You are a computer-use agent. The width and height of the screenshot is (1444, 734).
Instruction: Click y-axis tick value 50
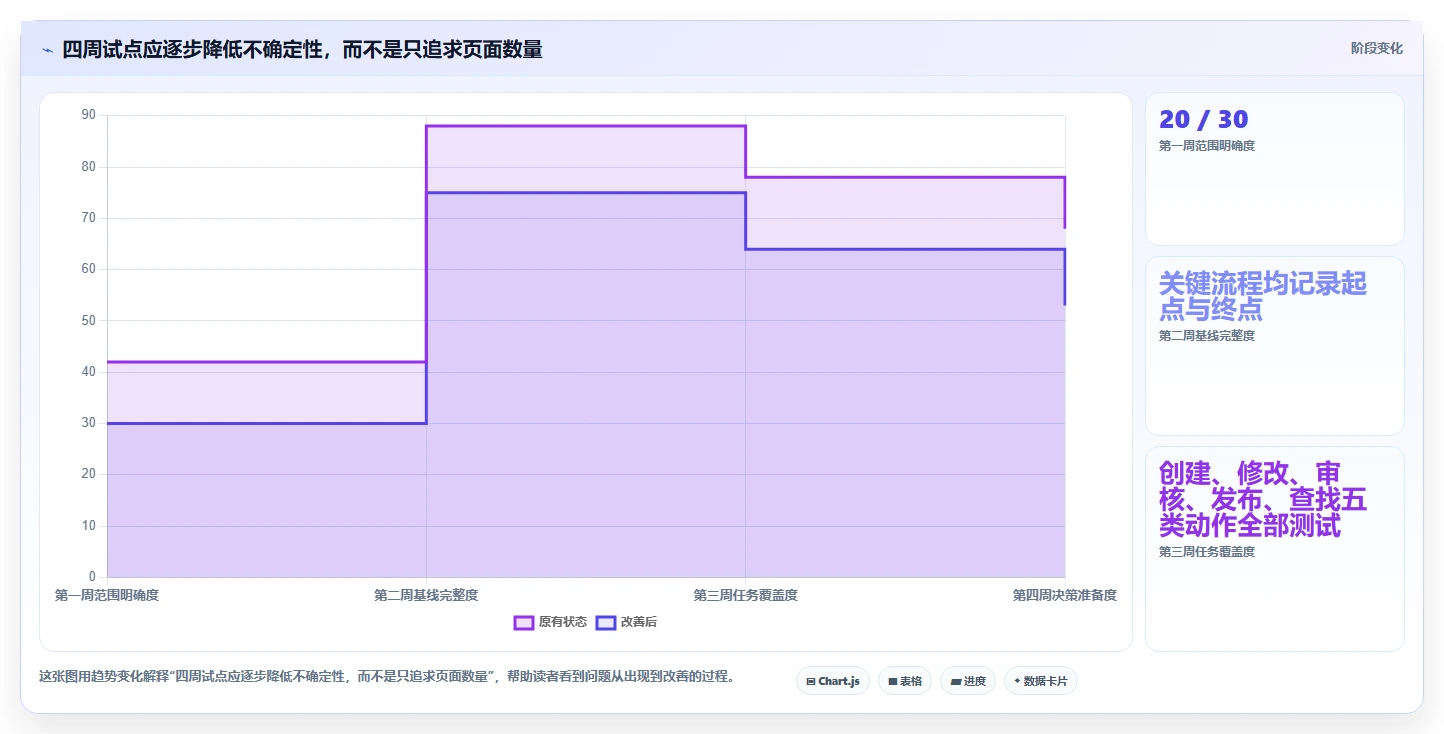pos(89,320)
